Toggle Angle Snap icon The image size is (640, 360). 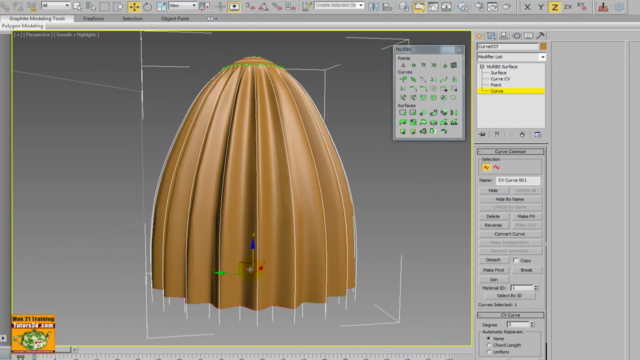(x=263, y=7)
